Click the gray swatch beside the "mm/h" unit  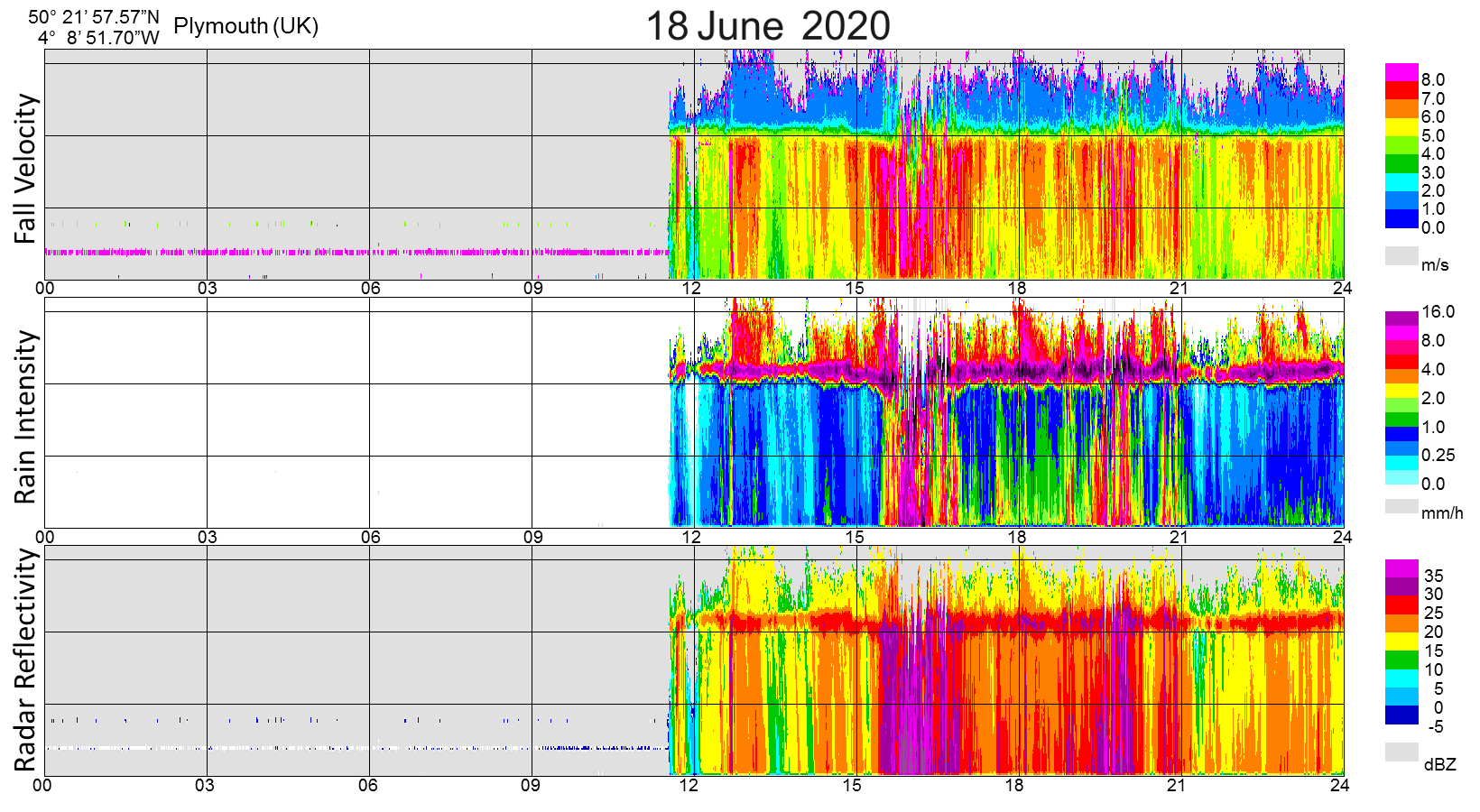tap(1401, 506)
